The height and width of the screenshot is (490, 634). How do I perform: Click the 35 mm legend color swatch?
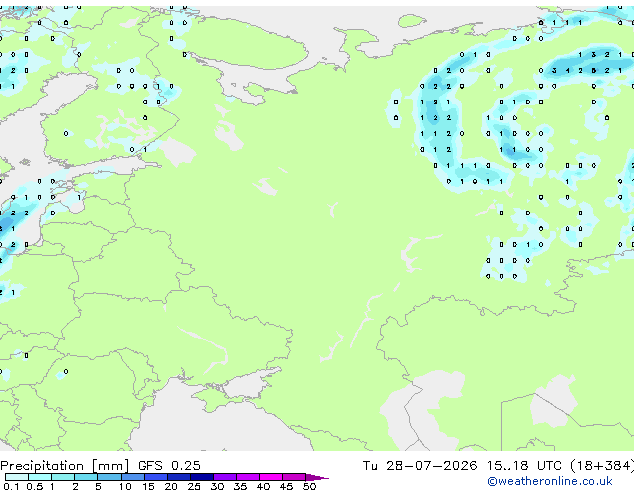coord(247,477)
